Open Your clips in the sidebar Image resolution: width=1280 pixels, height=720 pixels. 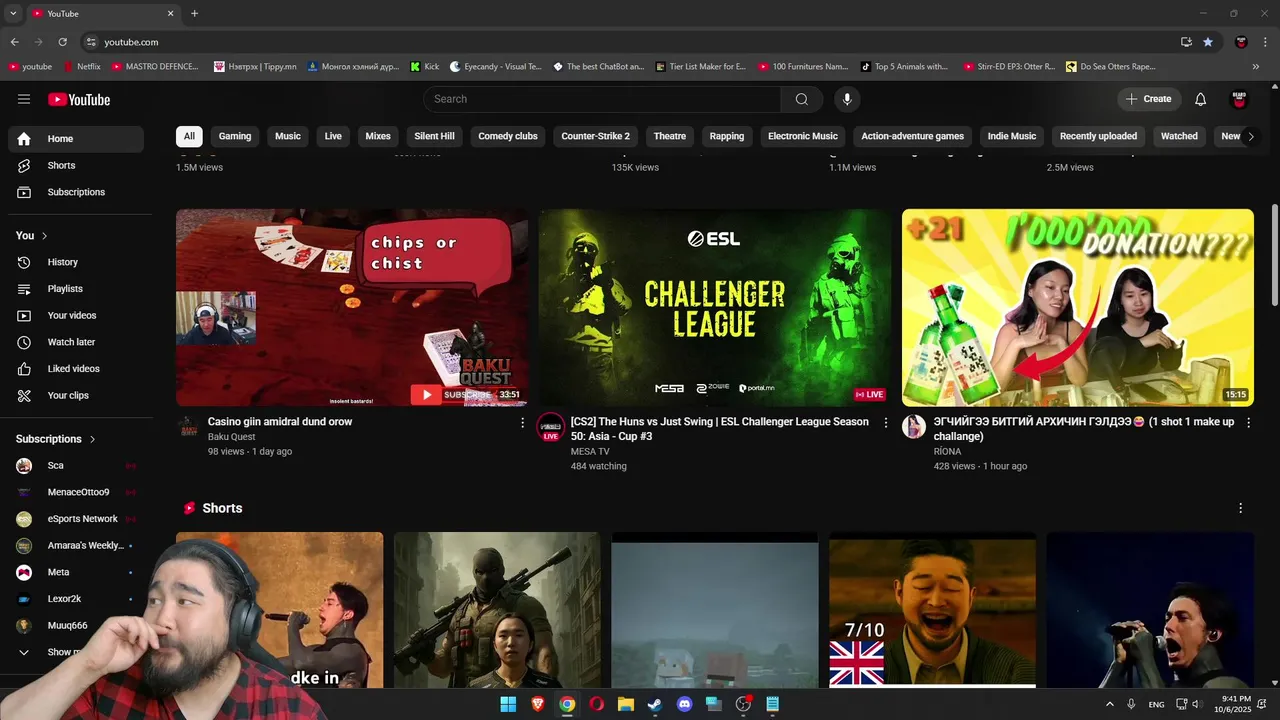(76, 395)
